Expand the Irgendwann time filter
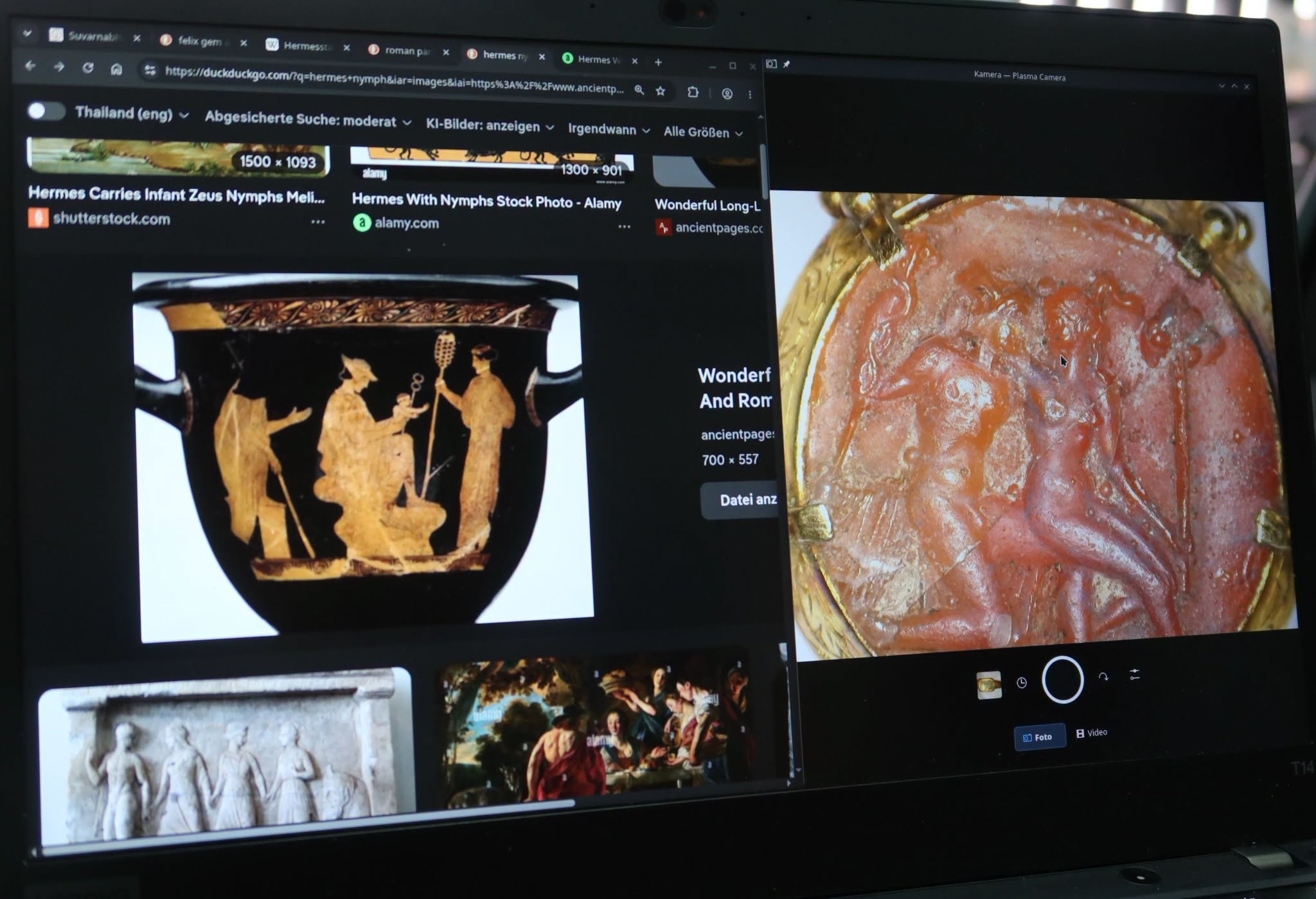Screen dimensions: 1316x899 point(609,129)
